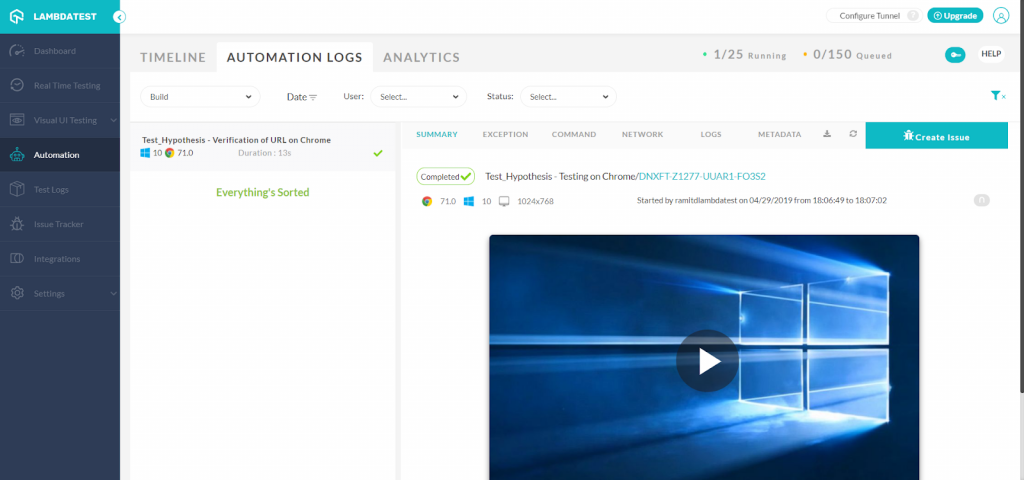Open the Build dropdown filter
The height and width of the screenshot is (480, 1024).
200,97
